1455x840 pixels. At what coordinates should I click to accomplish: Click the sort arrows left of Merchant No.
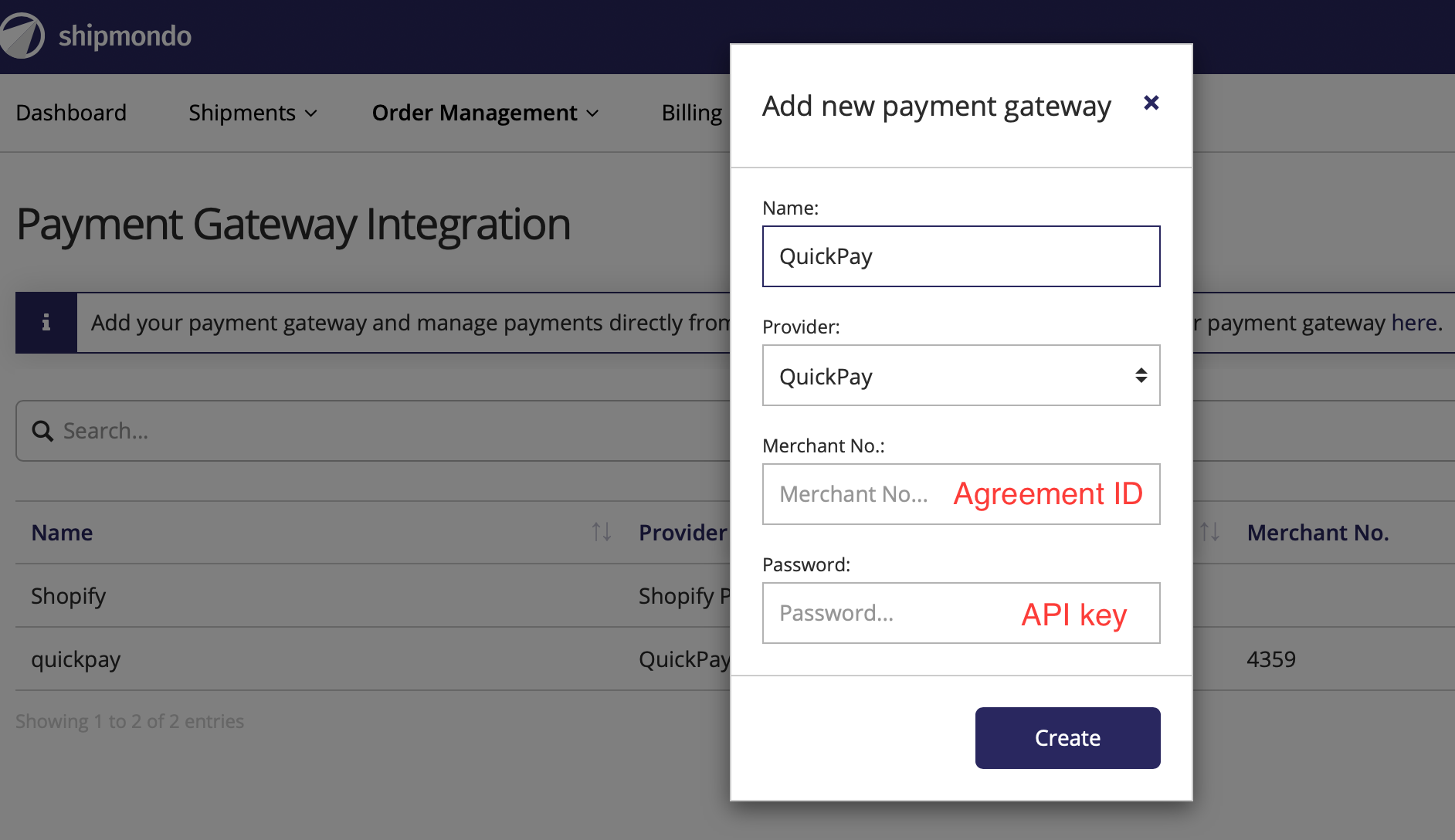[1209, 532]
